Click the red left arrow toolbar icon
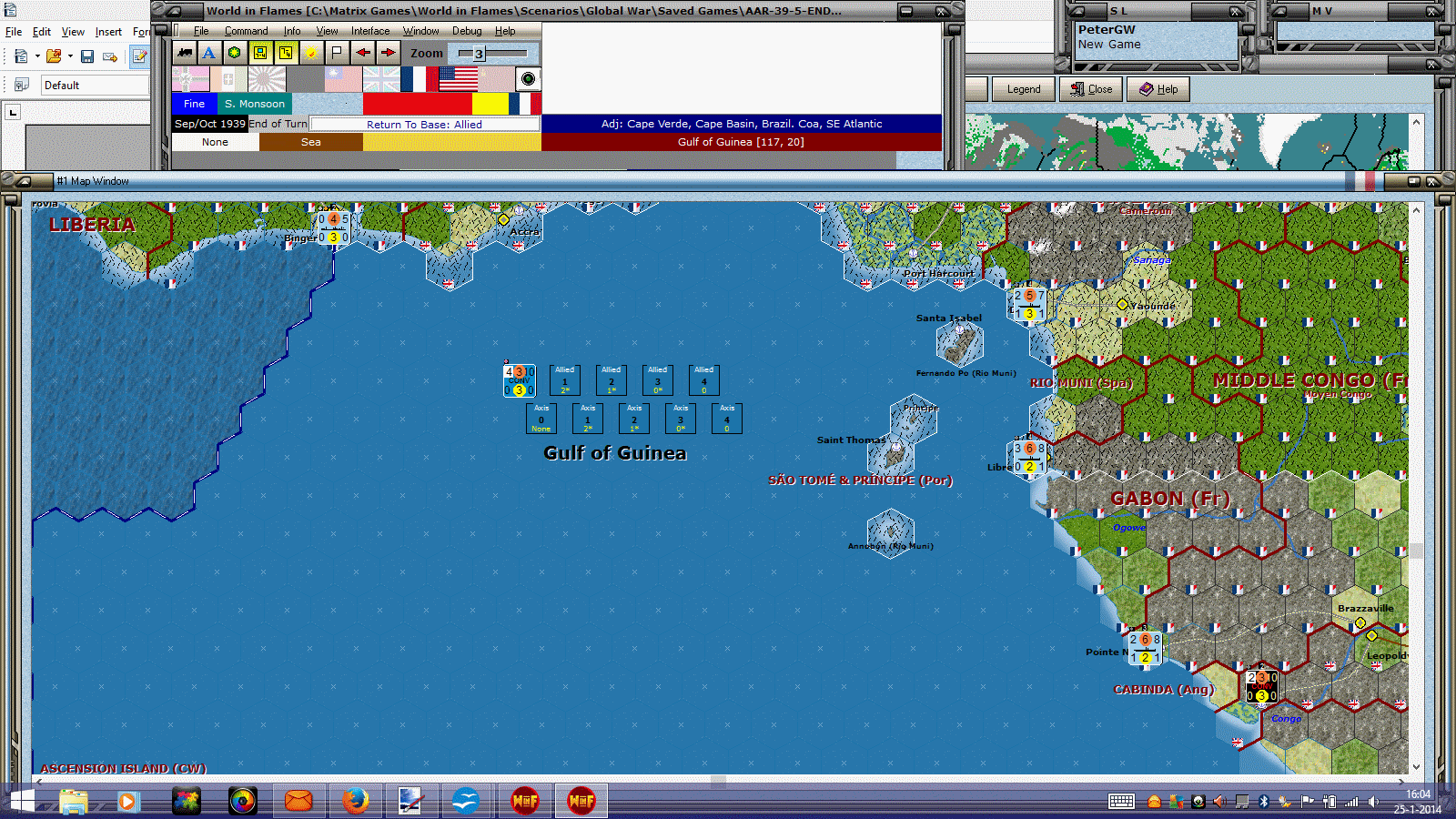 (x=362, y=53)
